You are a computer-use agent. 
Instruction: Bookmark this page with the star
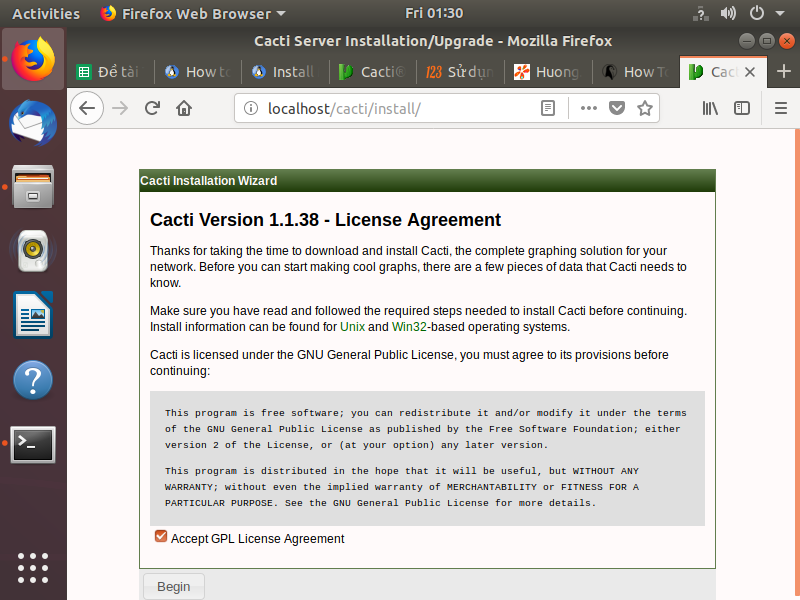click(645, 108)
